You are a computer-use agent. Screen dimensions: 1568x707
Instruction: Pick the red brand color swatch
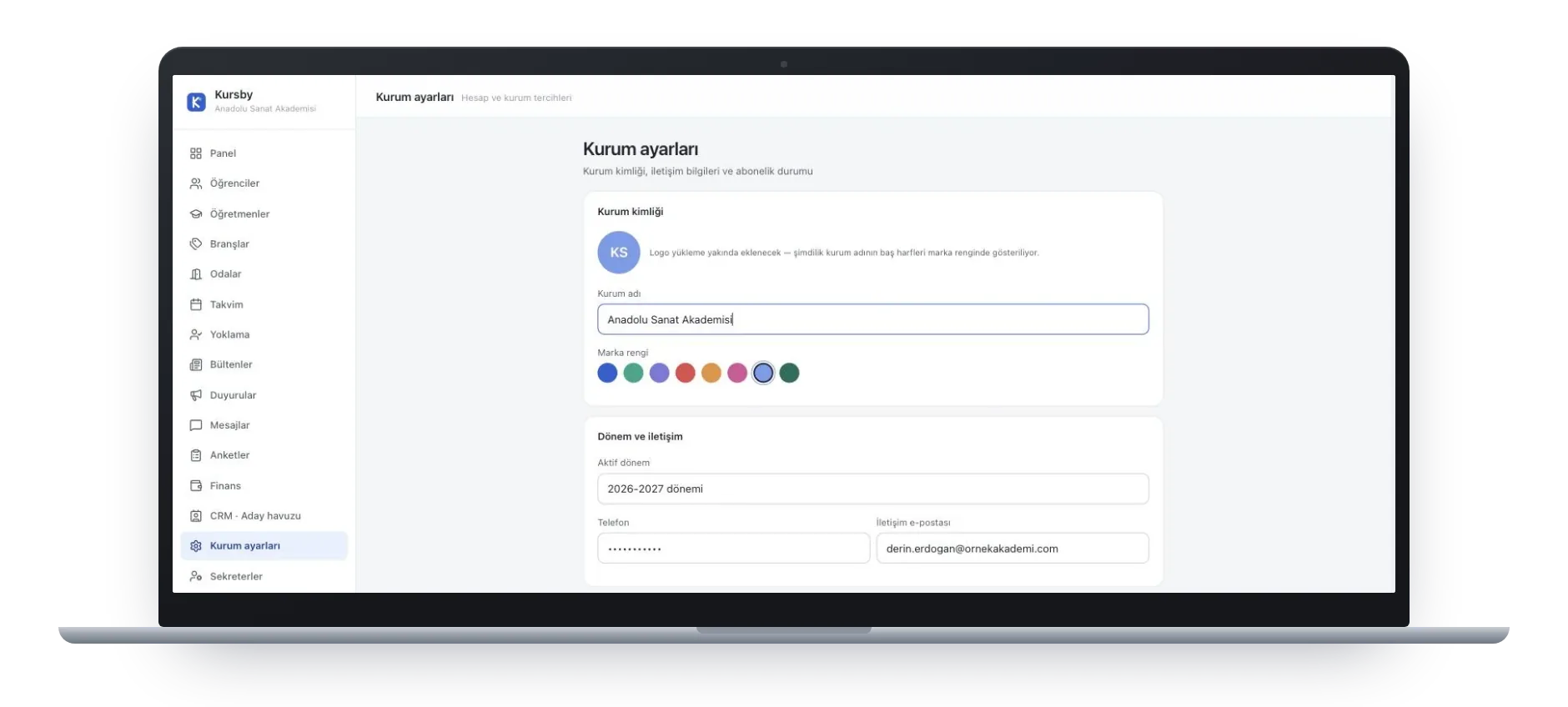(686, 373)
